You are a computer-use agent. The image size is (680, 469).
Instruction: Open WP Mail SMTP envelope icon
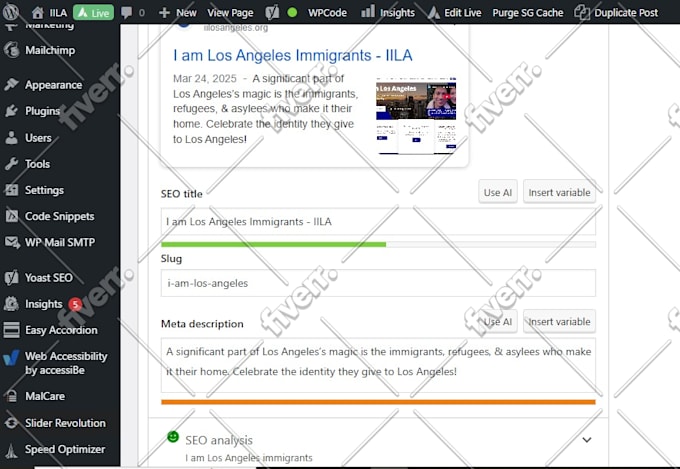point(12,242)
